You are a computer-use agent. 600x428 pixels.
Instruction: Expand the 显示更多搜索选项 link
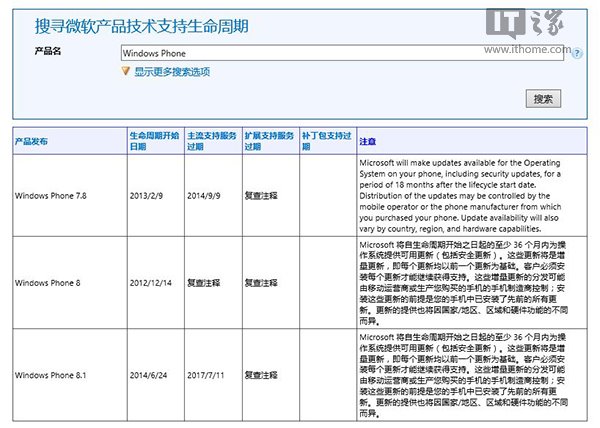click(x=172, y=71)
